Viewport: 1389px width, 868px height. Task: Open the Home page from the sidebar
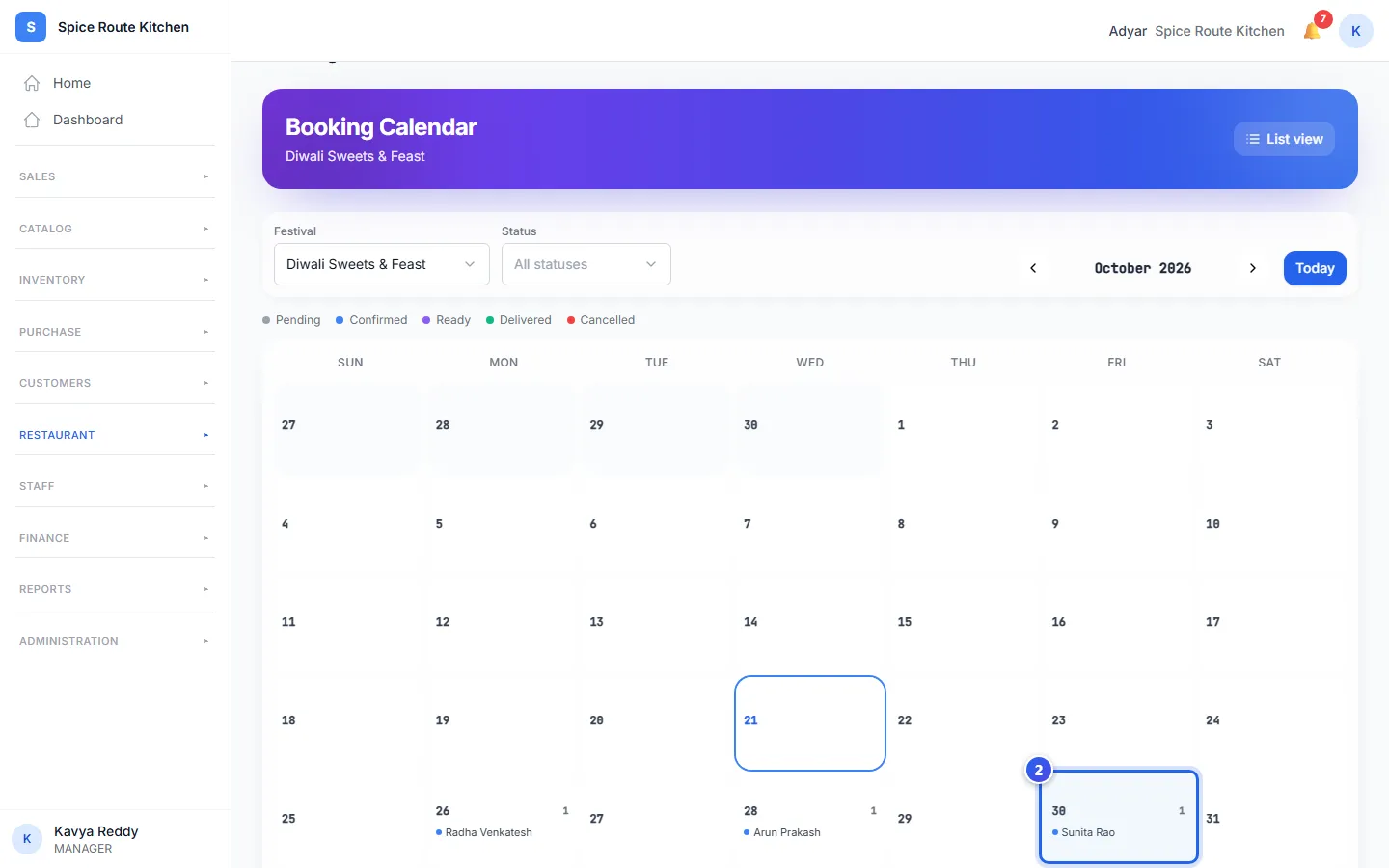[x=116, y=83]
